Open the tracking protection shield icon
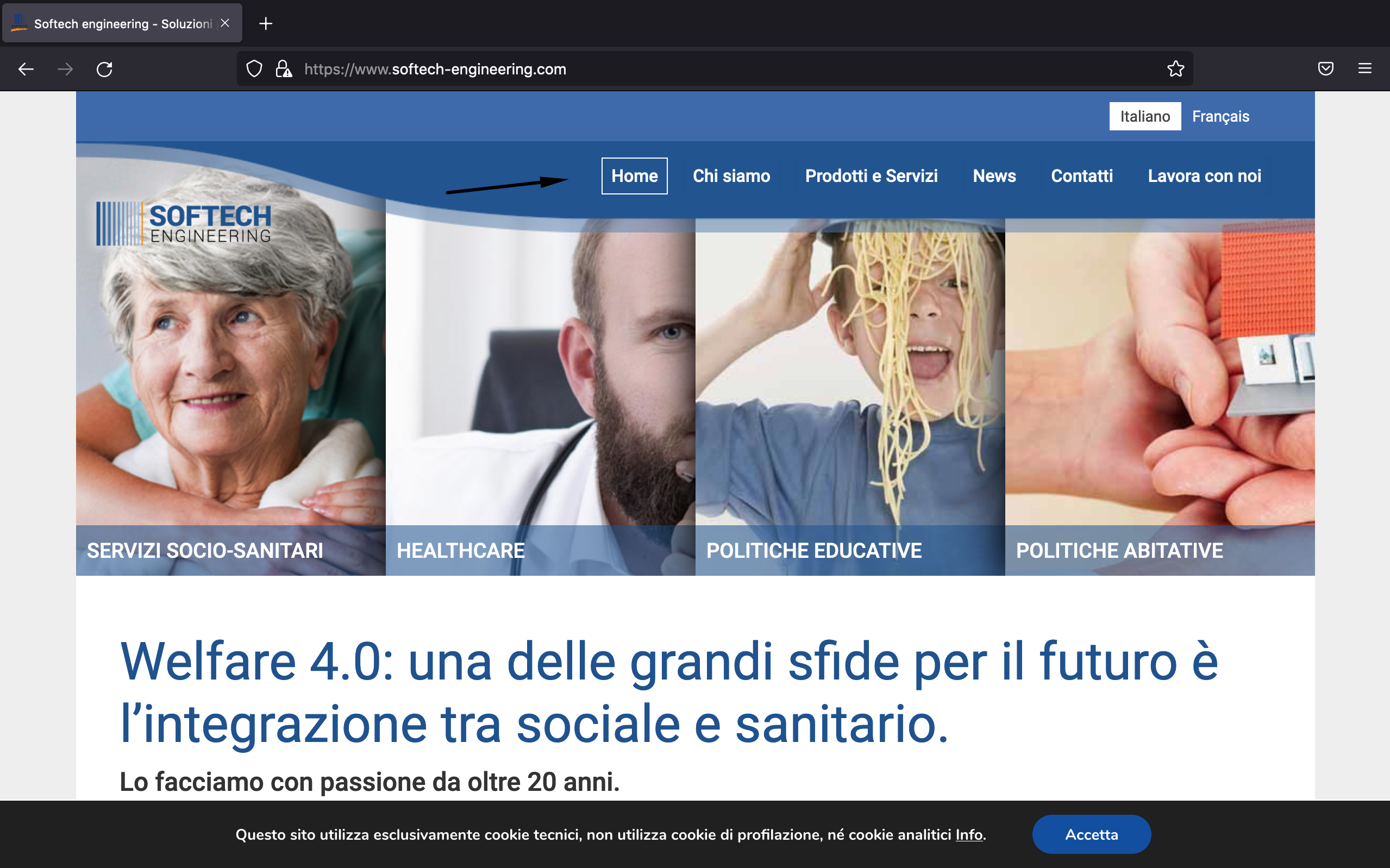1390x868 pixels. (x=254, y=70)
